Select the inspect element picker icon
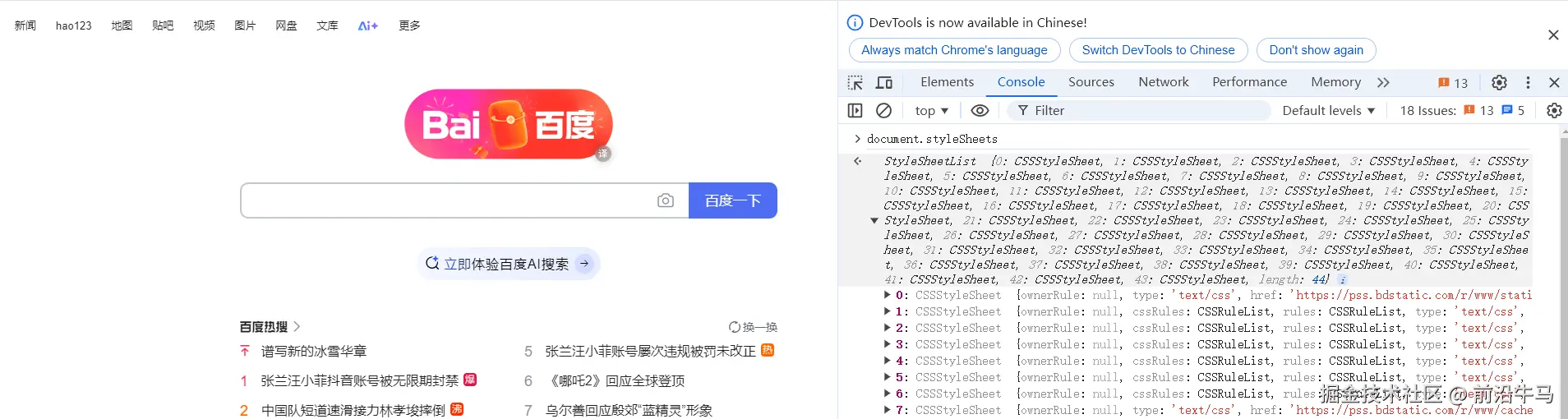This screenshot has height=419, width=1568. 855,82
